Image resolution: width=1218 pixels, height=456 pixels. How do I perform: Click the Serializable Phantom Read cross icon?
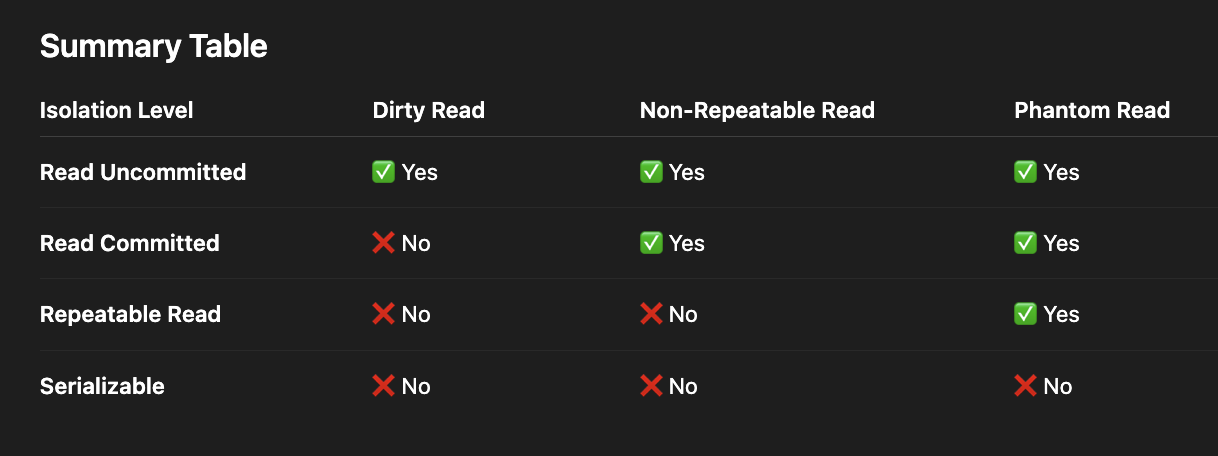point(1025,386)
